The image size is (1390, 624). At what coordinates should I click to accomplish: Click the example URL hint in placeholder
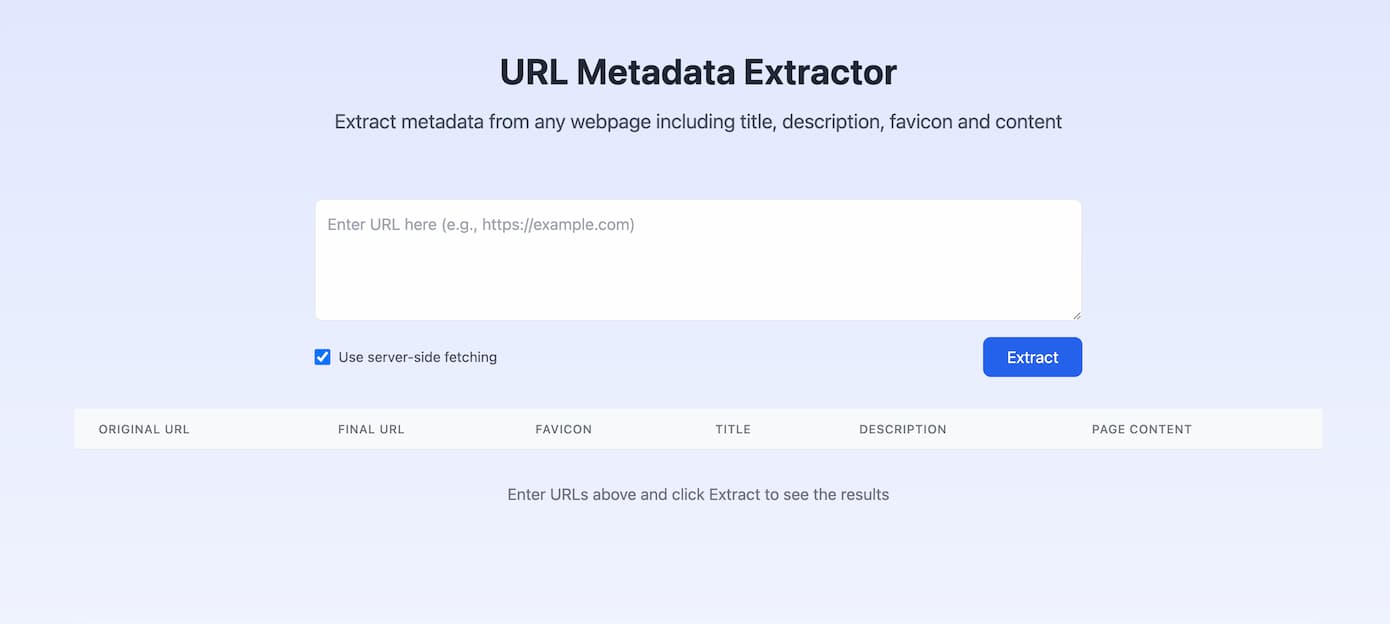[558, 225]
